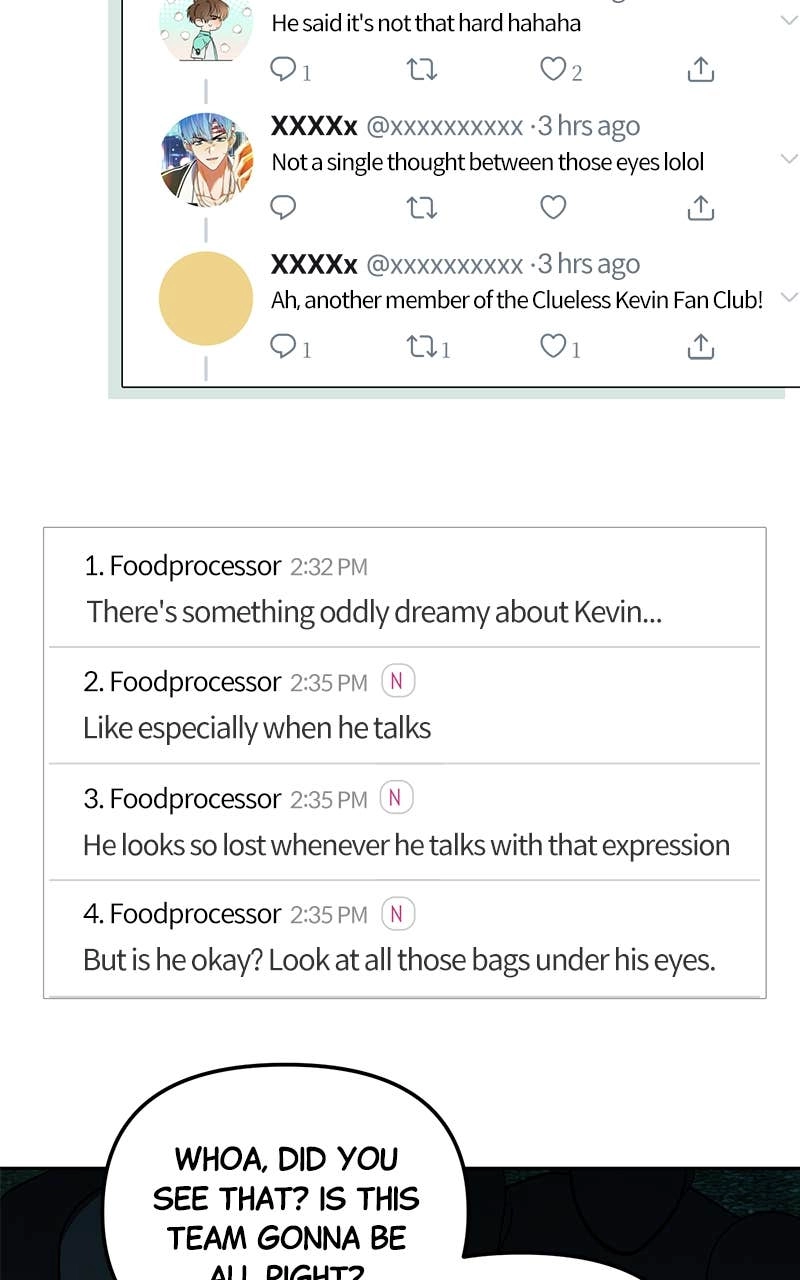Open chevron menu on Fan Club tweet
This screenshot has width=800, height=1280.
tap(788, 297)
